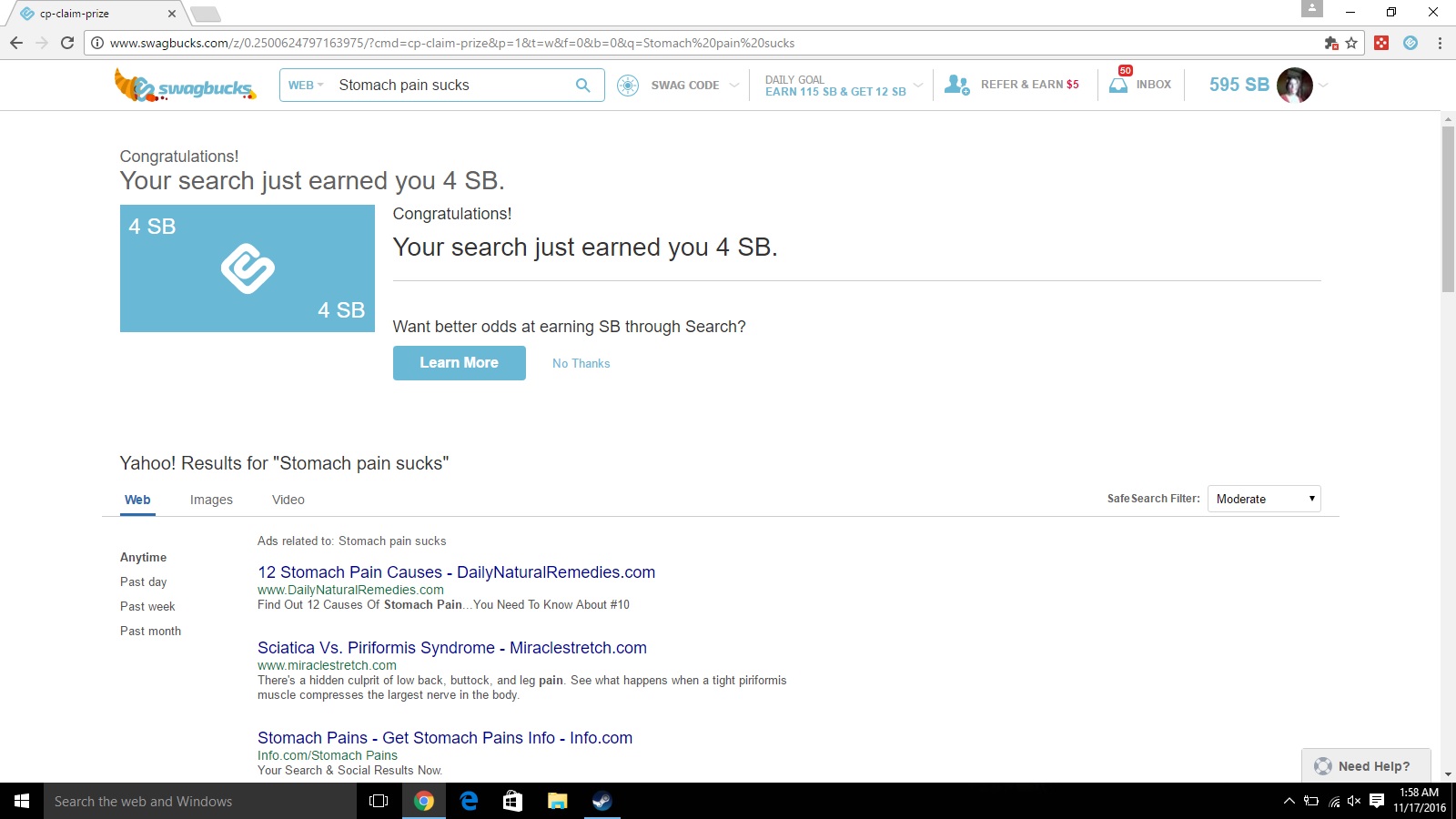Image resolution: width=1456 pixels, height=819 pixels.
Task: Expand the Daily Goal chevron
Action: tap(918, 85)
